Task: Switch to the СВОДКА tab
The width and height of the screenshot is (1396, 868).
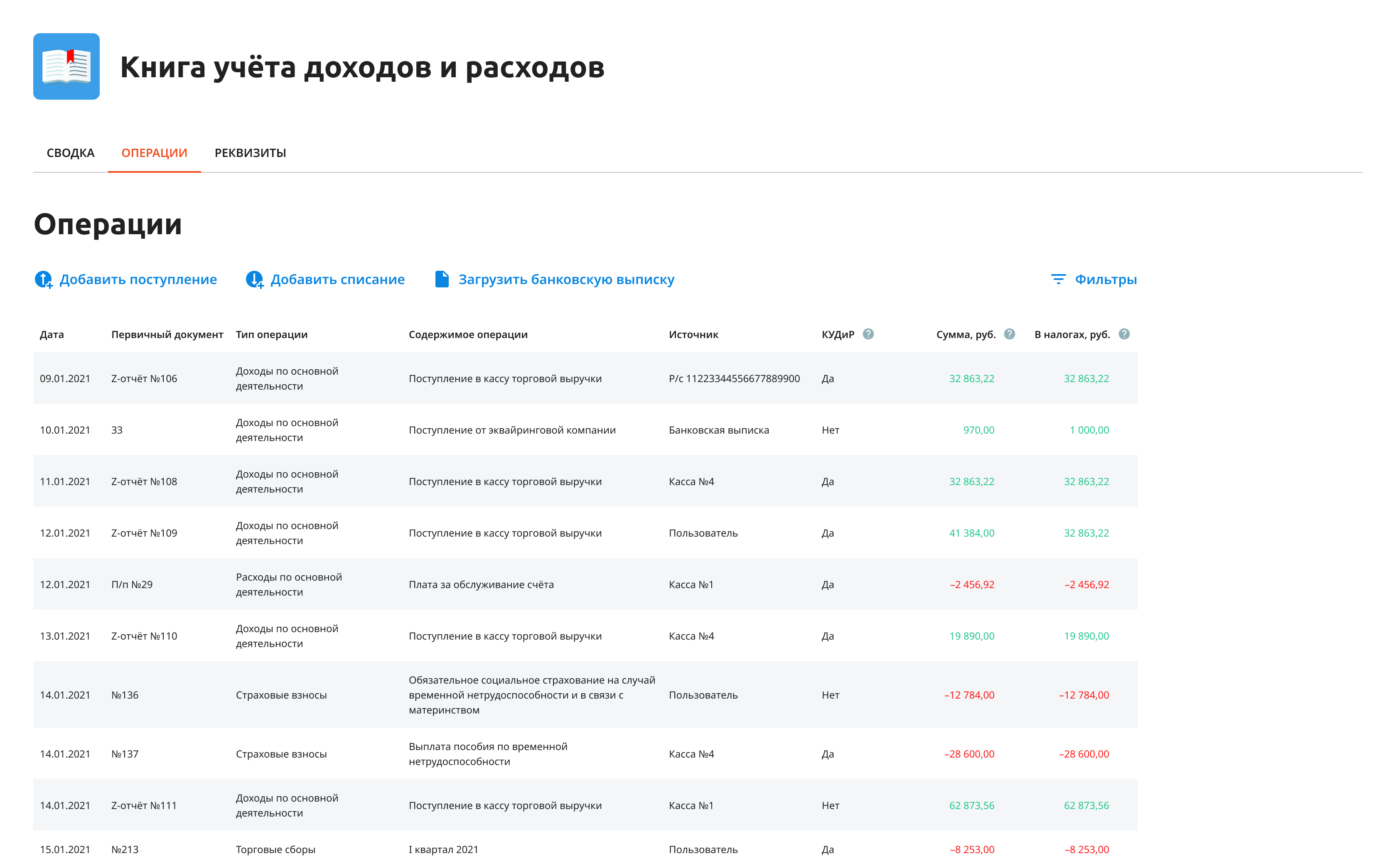Action: tap(71, 153)
